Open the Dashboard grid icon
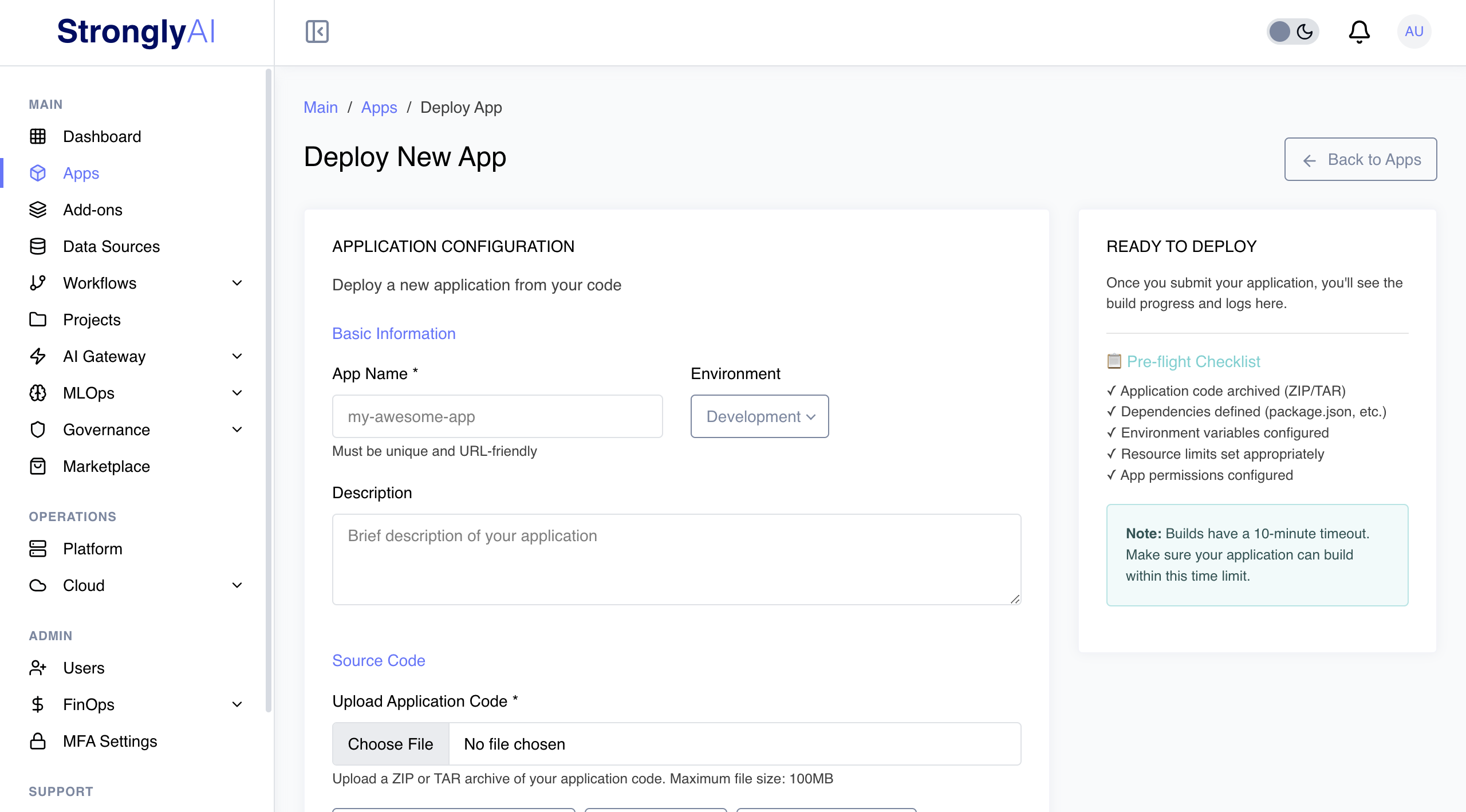 38,136
